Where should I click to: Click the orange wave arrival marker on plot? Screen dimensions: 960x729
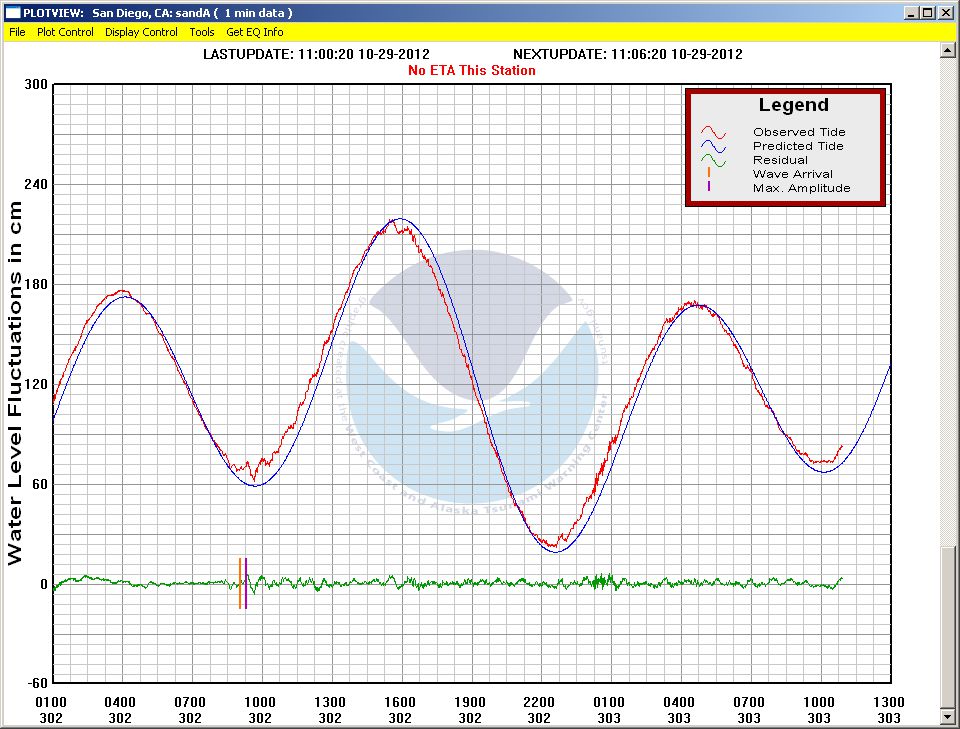[x=240, y=583]
